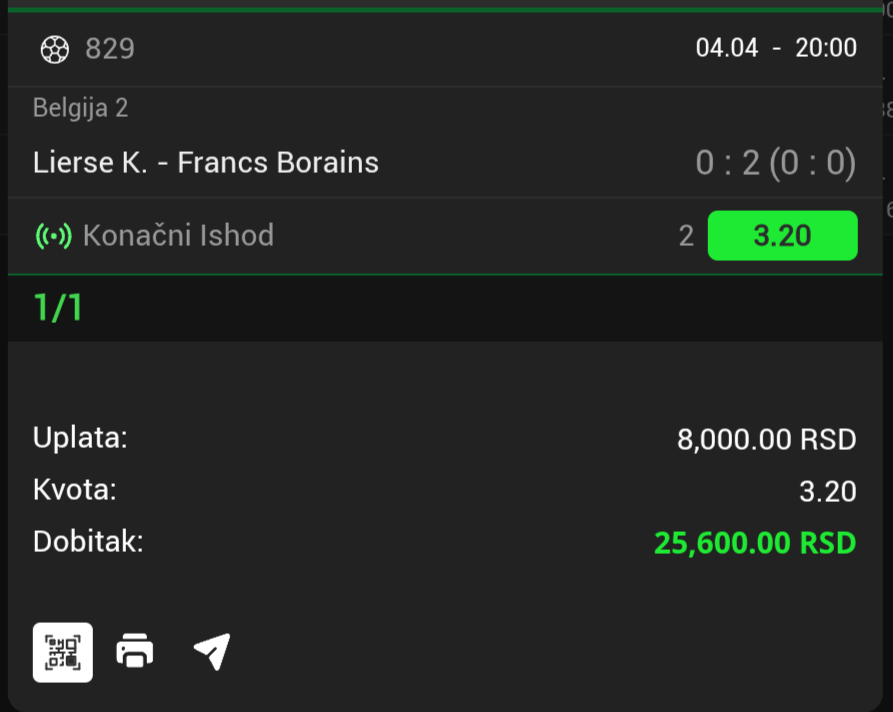Screen dimensions: 893x712
Task: Click the football sport icon
Action: click(x=55, y=48)
